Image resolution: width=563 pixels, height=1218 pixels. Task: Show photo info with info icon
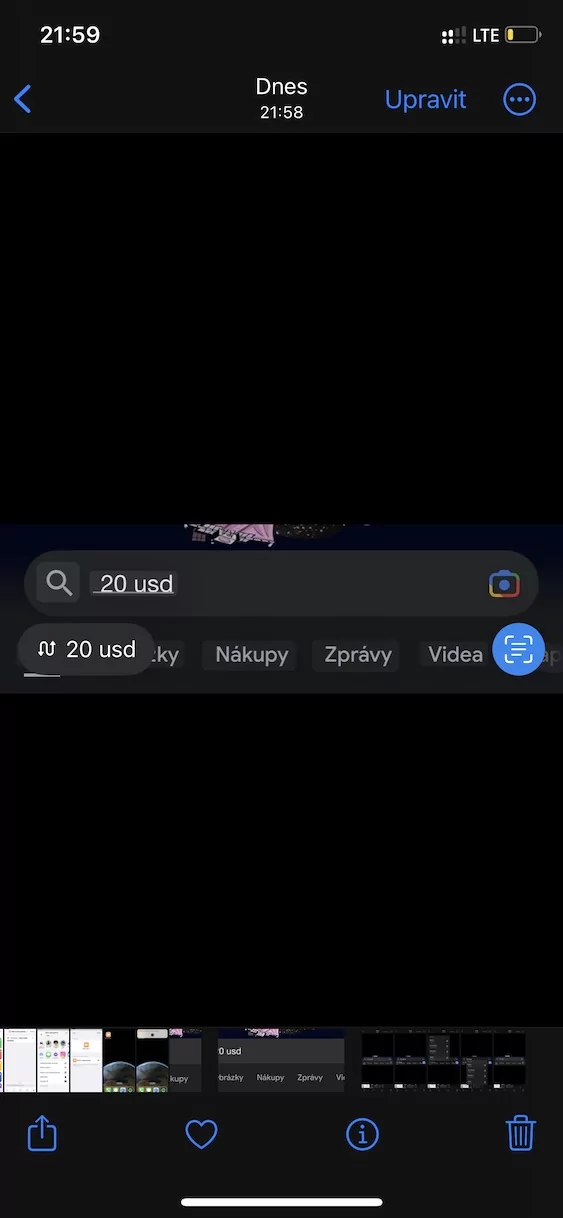click(362, 1133)
